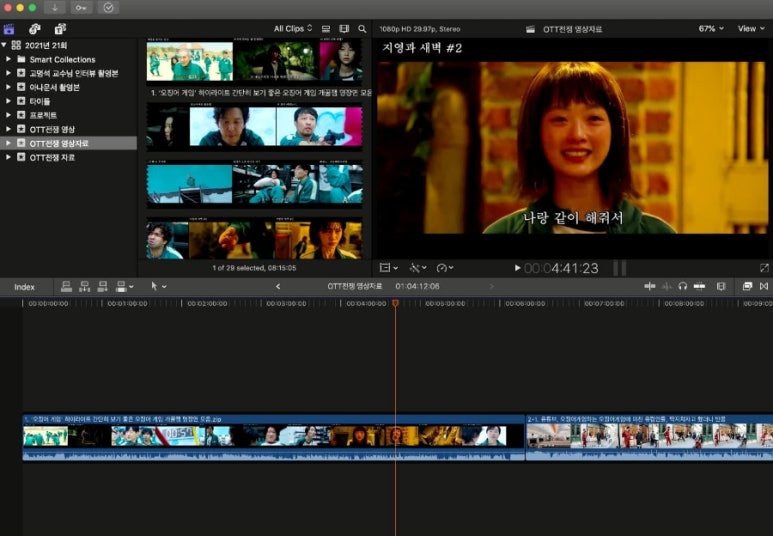Open the browser search magnifier

(x=362, y=29)
